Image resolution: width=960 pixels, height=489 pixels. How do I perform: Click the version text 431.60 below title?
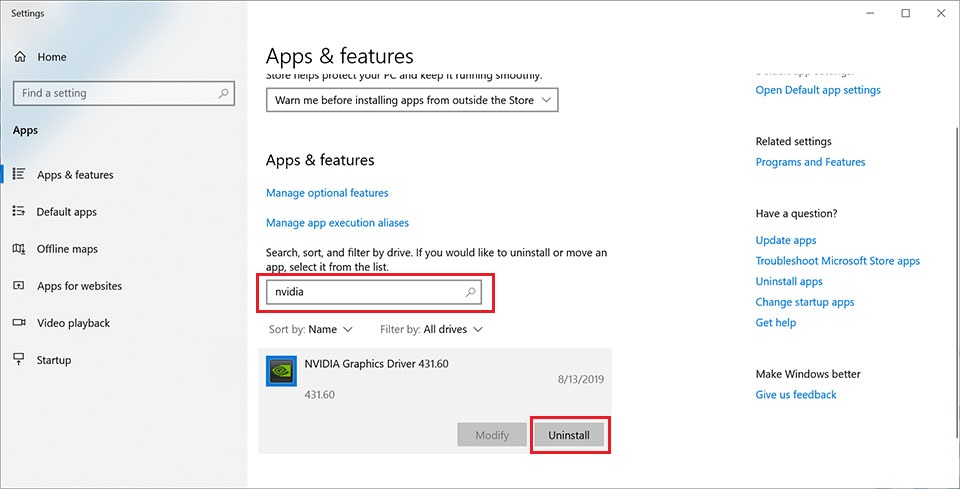tap(320, 395)
